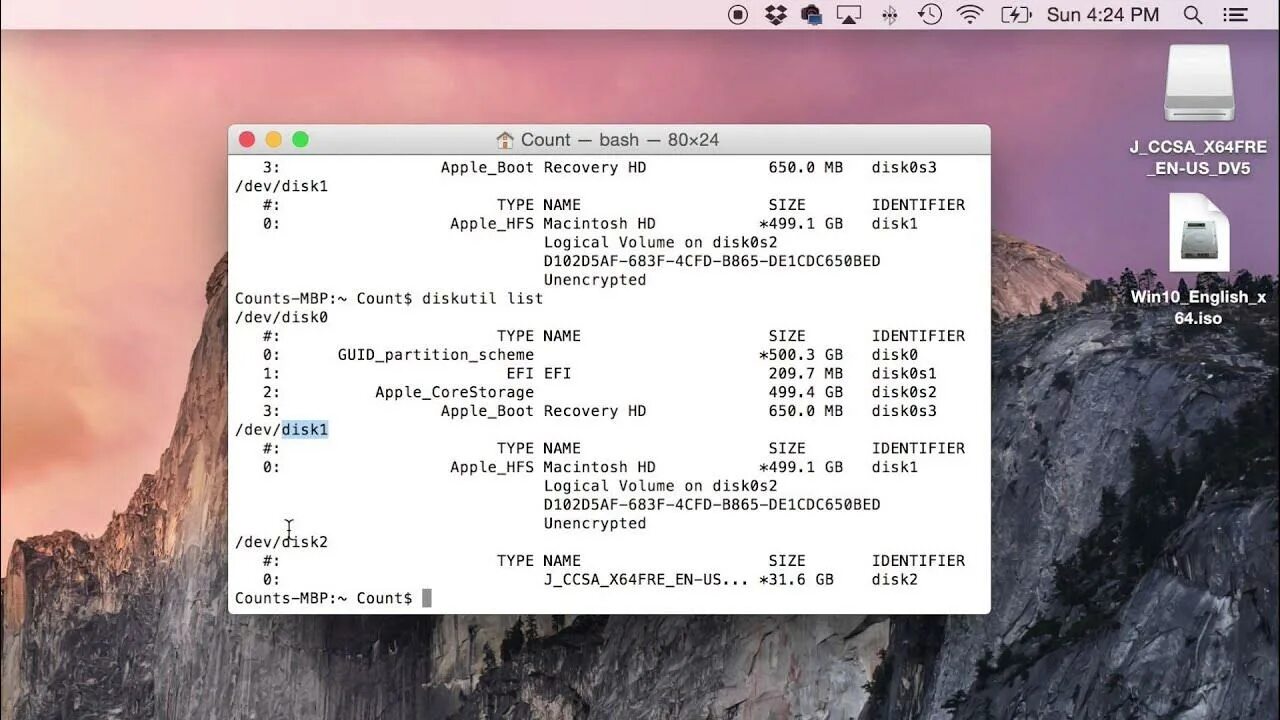
Task: Click the disk0s1 identifier
Action: coord(904,373)
